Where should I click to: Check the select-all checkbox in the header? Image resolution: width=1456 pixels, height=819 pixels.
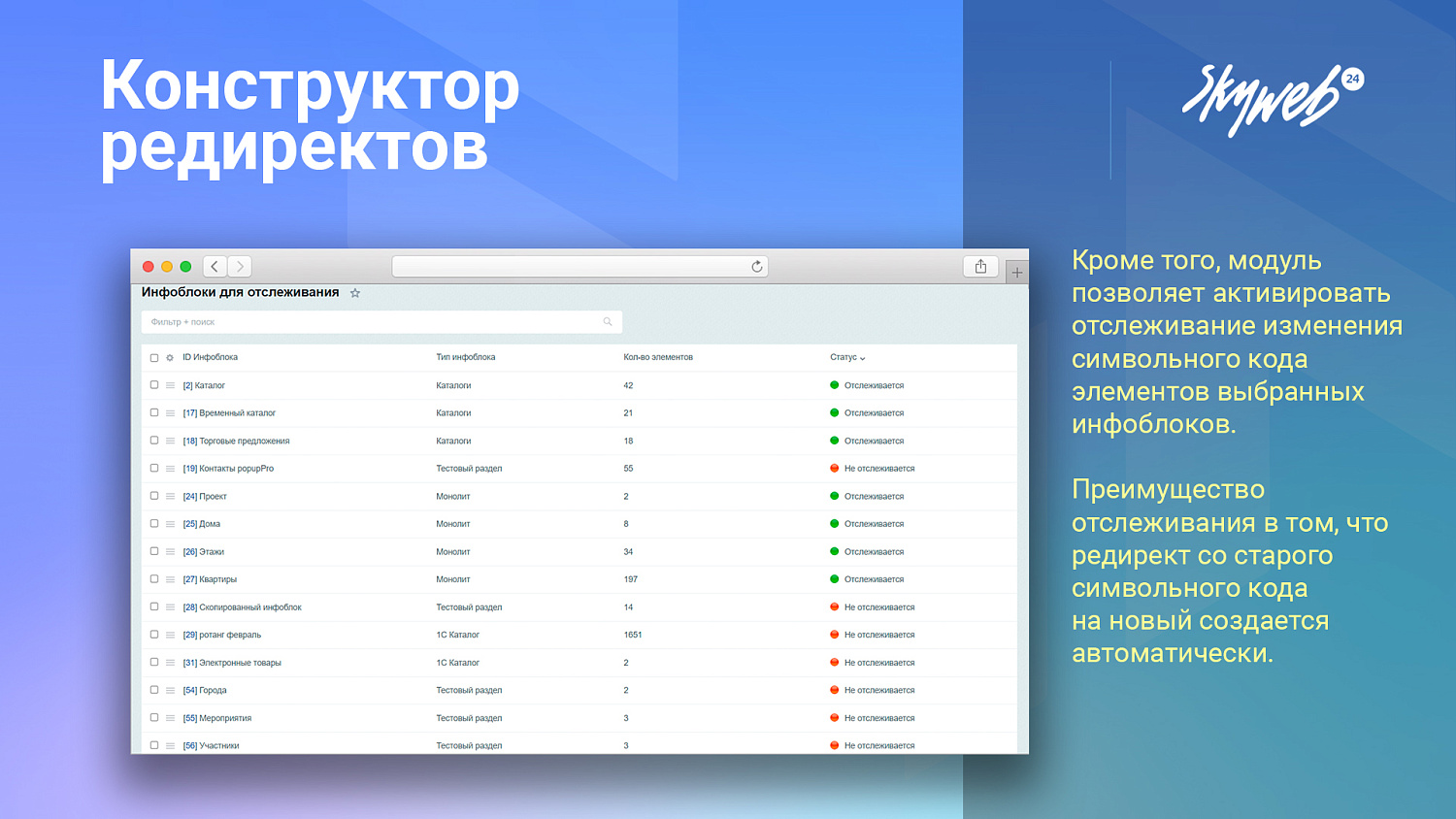[154, 357]
